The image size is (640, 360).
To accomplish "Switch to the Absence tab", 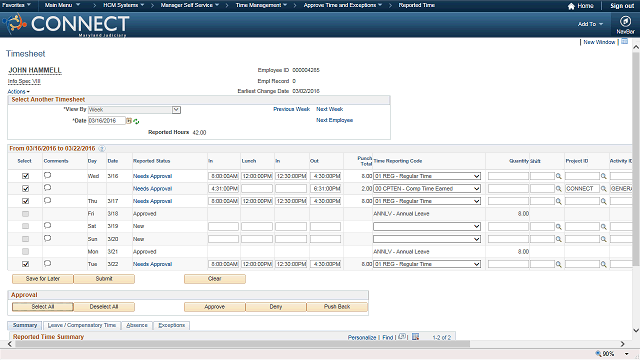I will [x=137, y=325].
